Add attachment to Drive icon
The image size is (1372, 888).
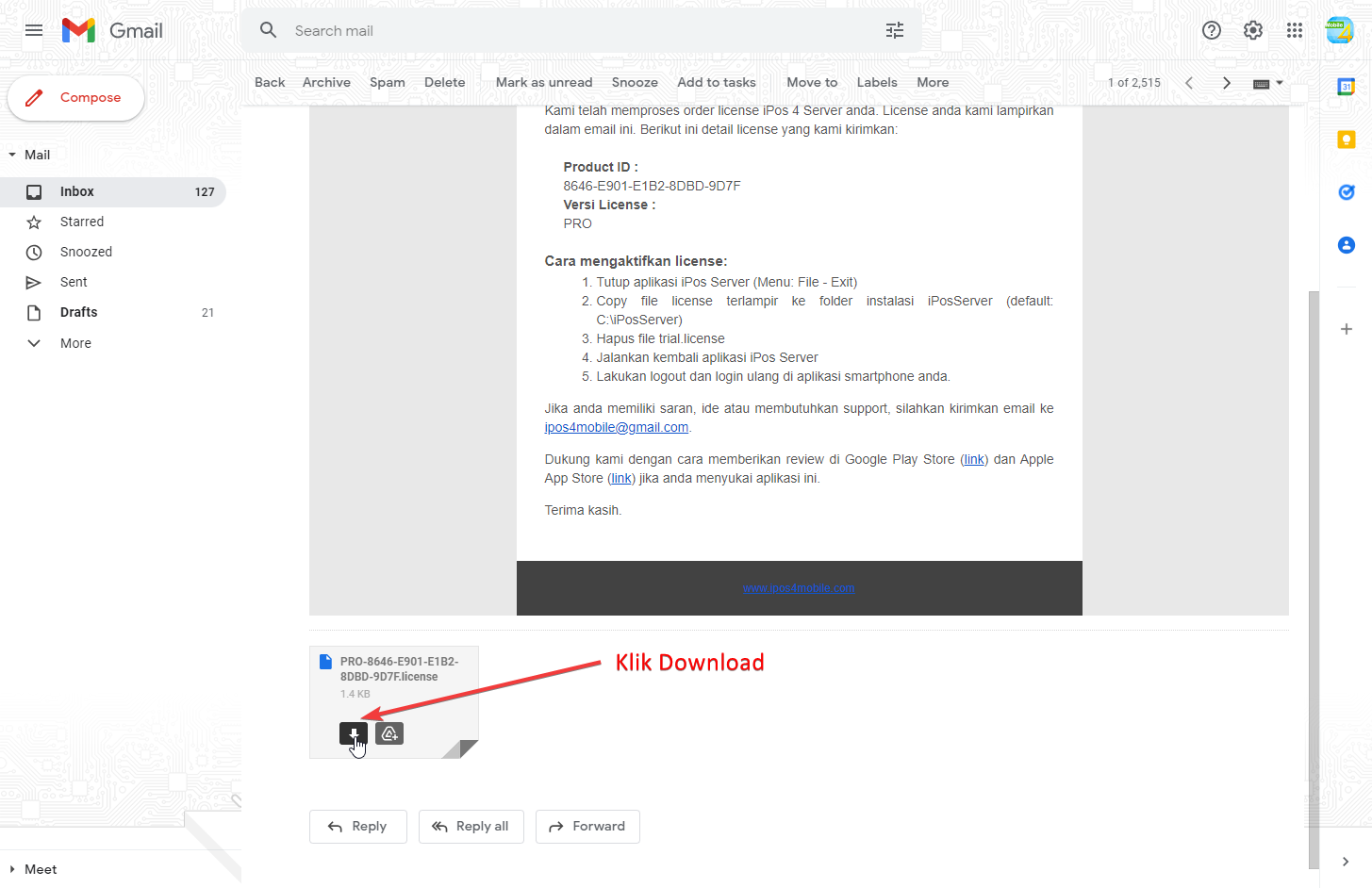389,733
